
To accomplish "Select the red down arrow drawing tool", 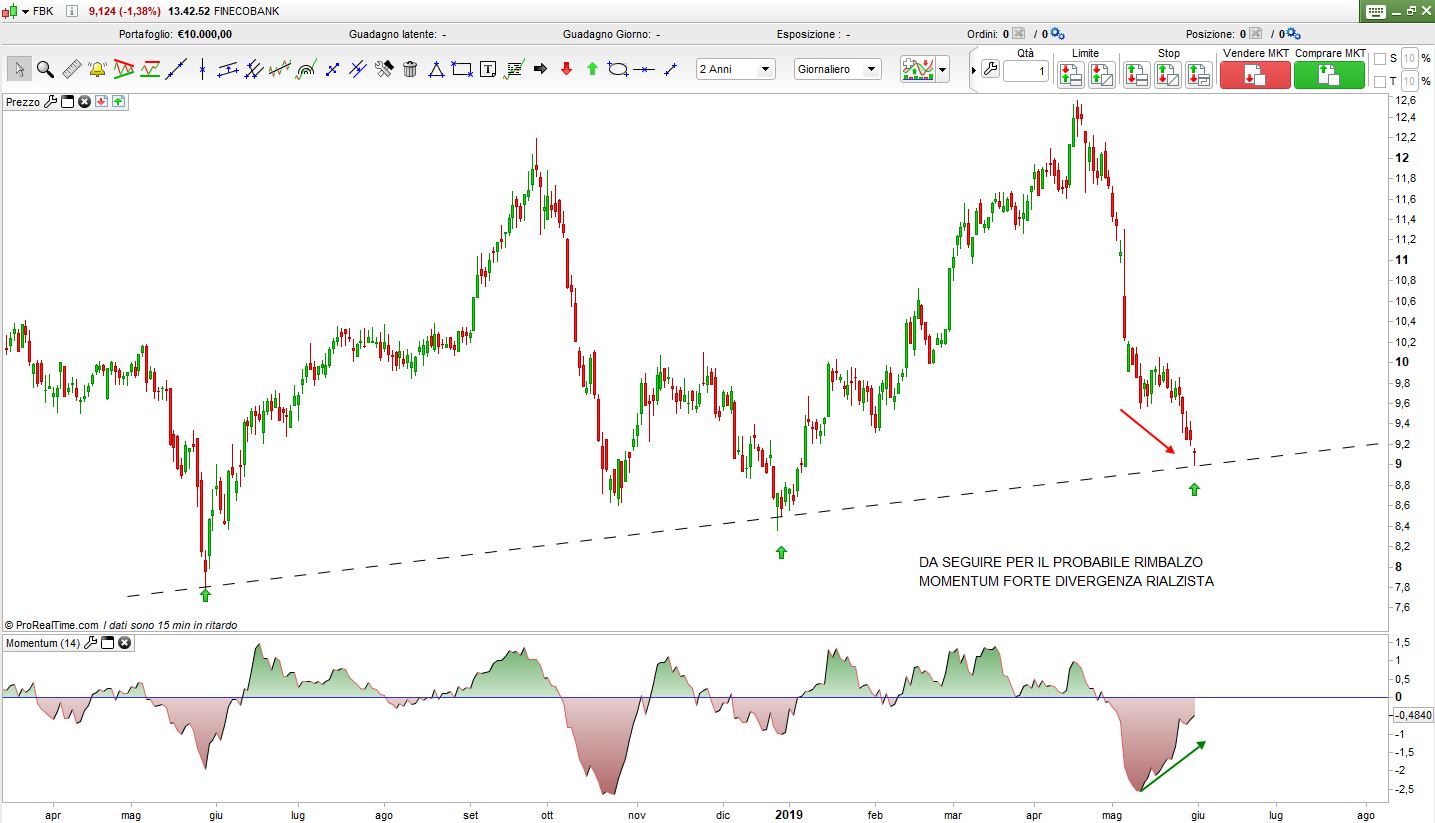I will point(566,69).
